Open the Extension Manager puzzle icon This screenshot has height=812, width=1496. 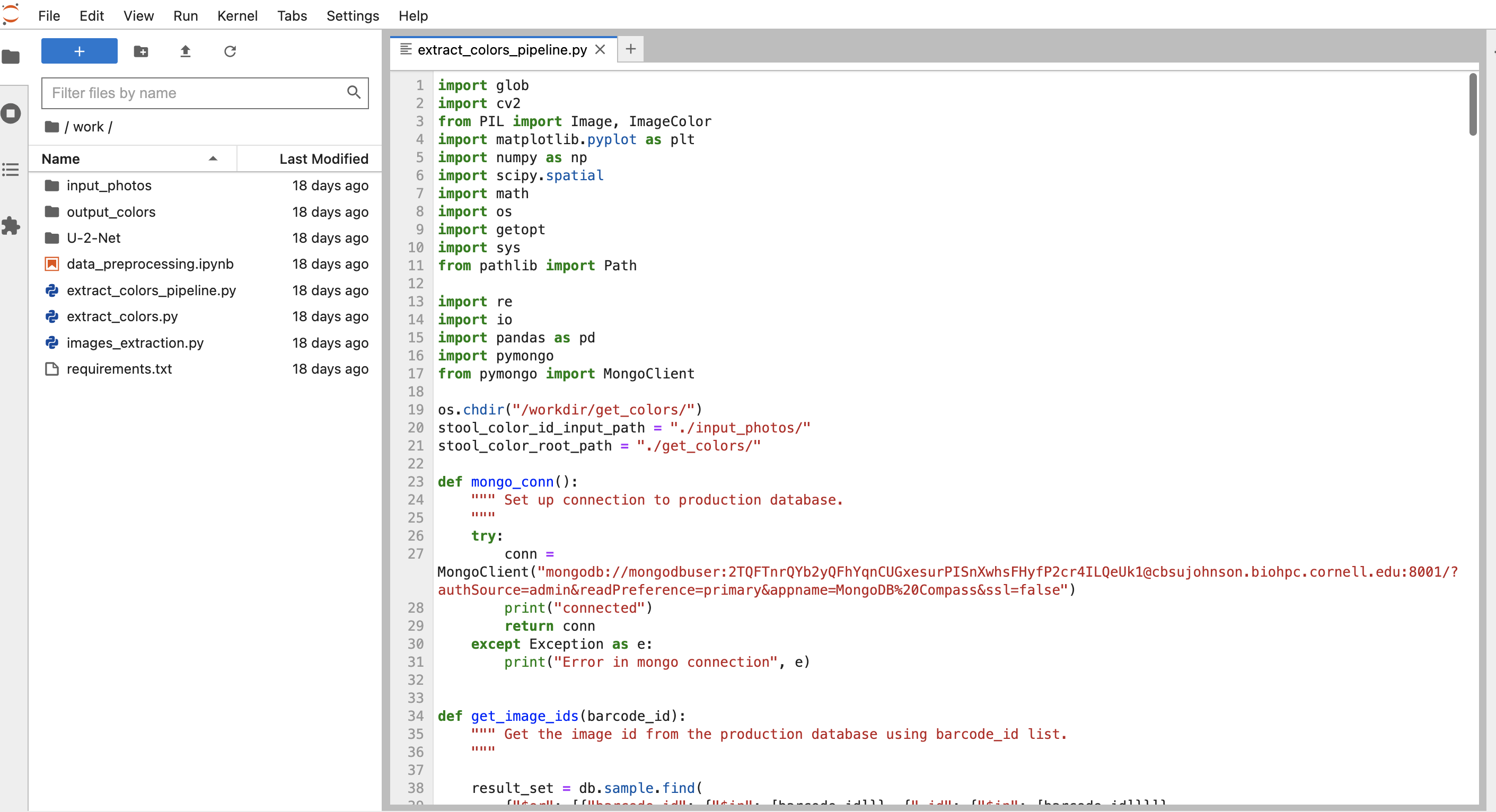11,225
